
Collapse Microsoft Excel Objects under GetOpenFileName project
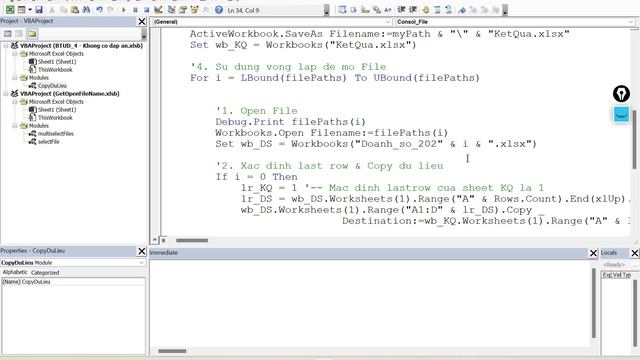click(15, 102)
